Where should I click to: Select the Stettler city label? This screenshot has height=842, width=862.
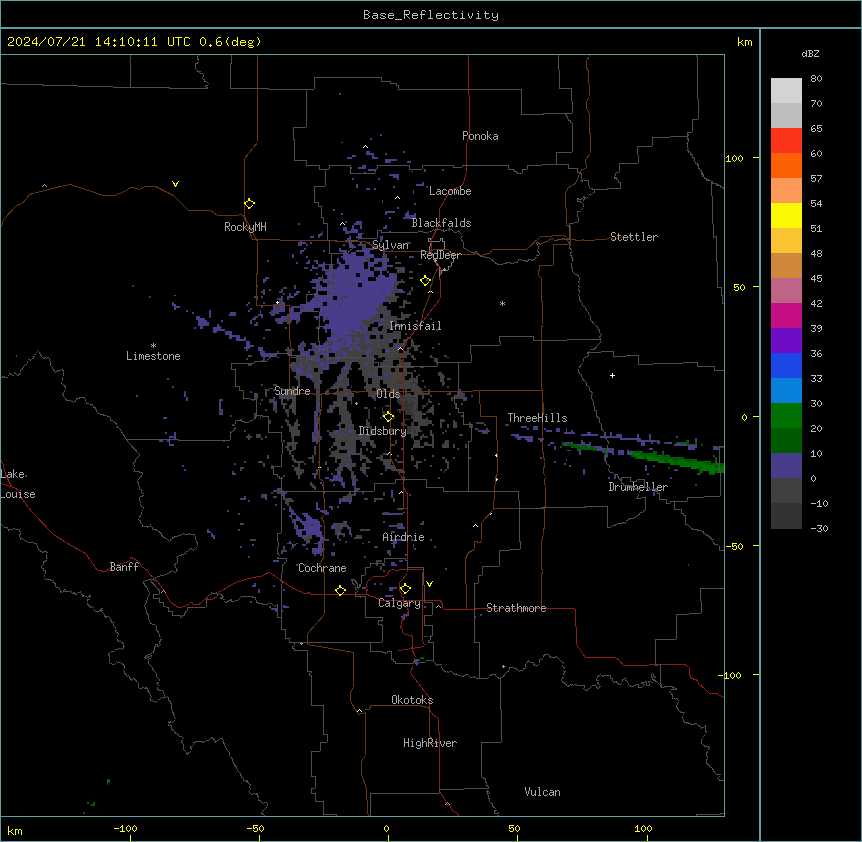coord(634,237)
